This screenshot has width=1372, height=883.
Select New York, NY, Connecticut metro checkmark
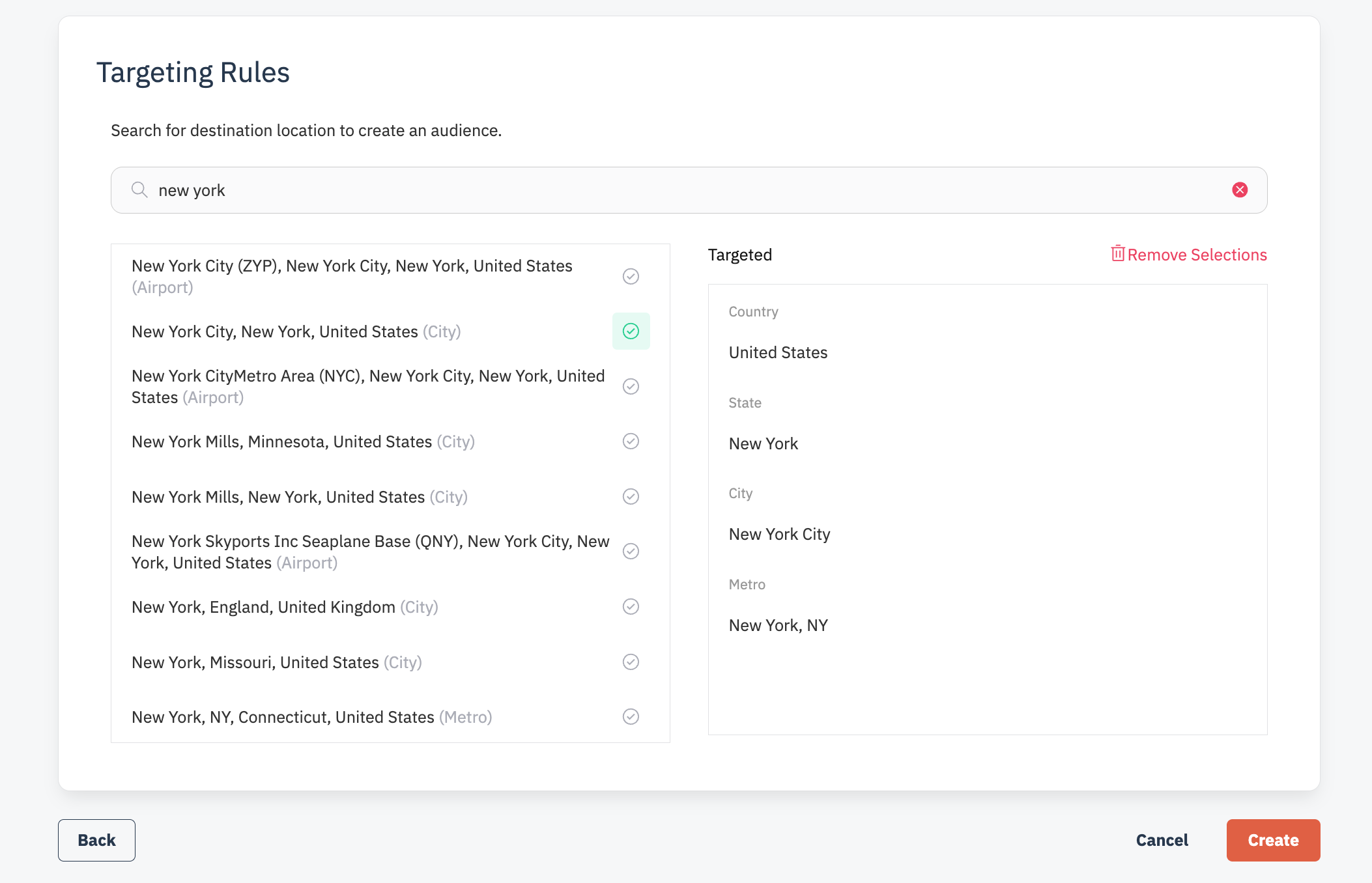(631, 717)
